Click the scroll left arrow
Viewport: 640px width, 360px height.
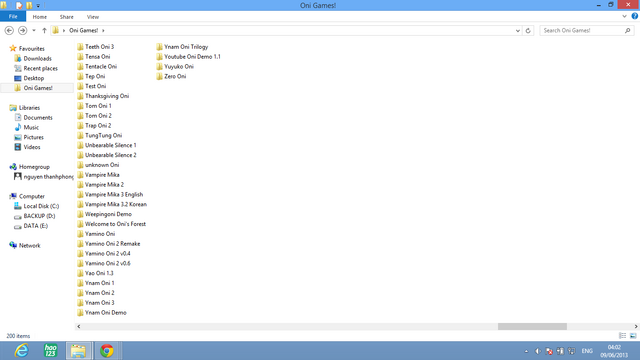79,327
